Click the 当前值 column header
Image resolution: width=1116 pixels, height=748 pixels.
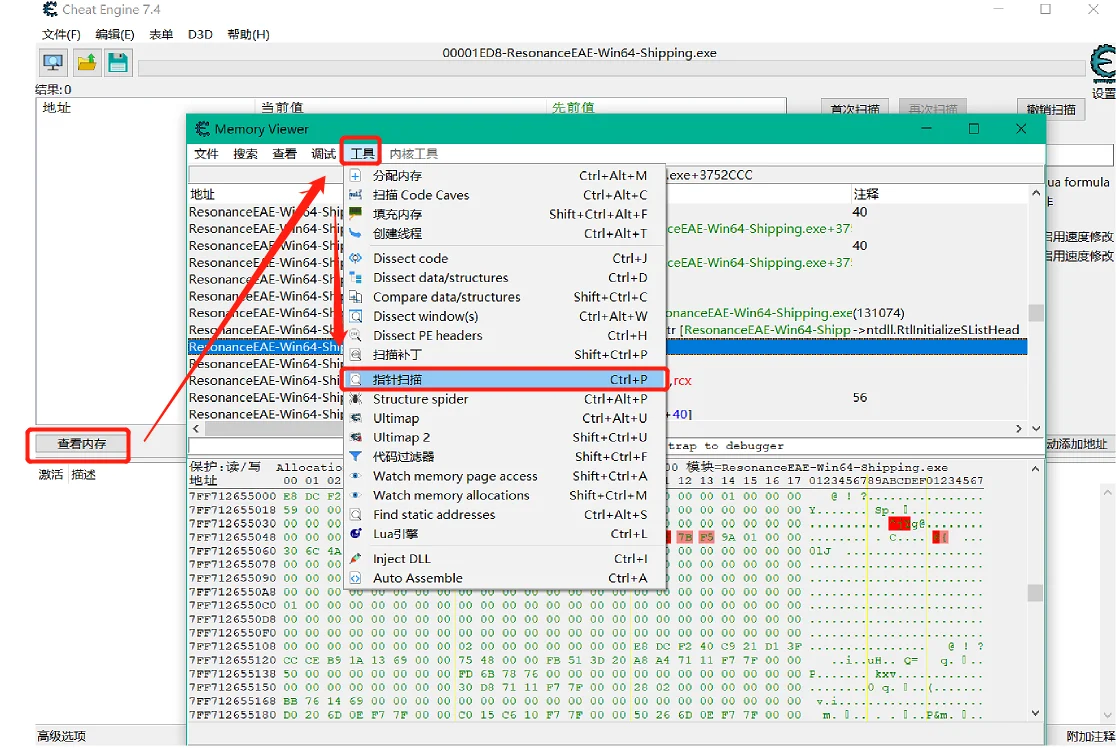(282, 107)
